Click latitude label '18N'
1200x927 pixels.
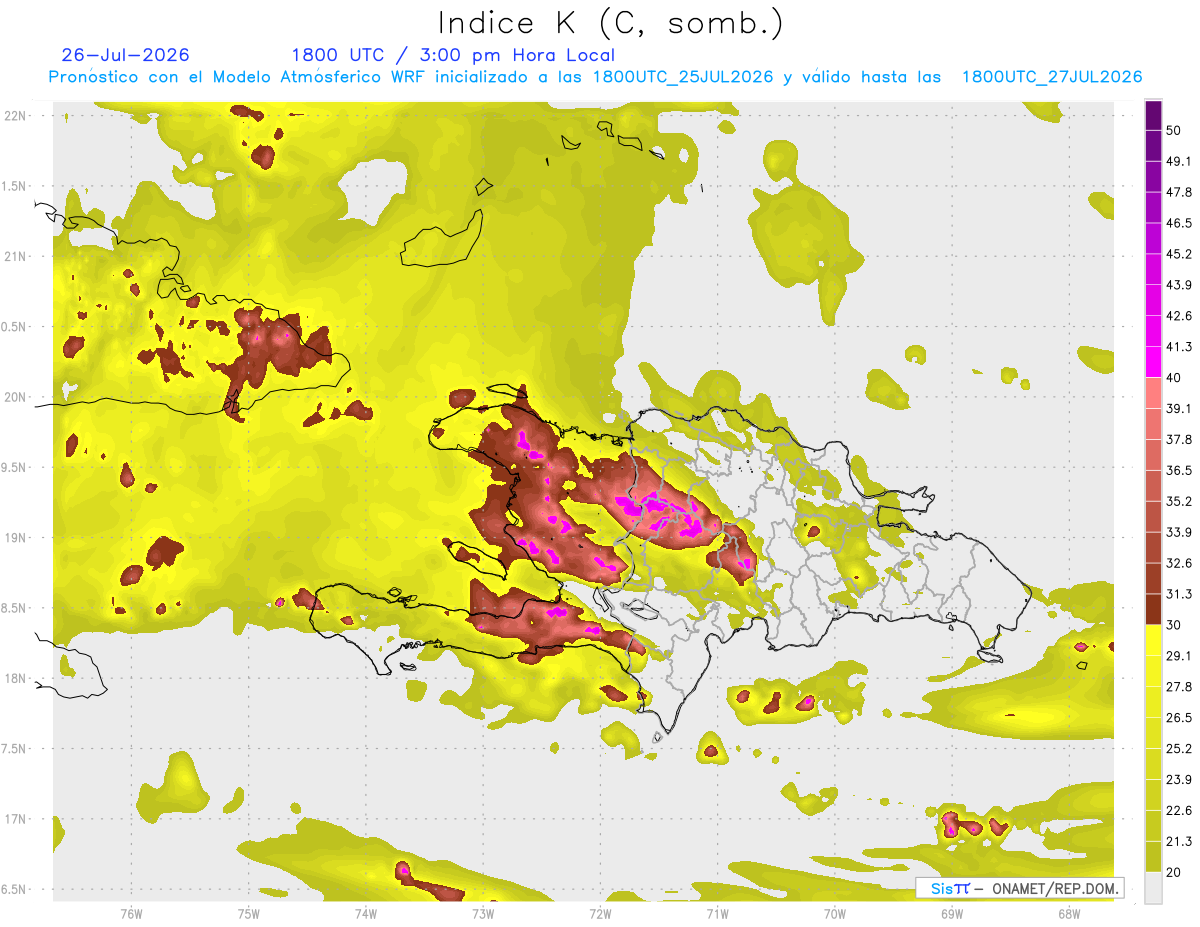(x=17, y=678)
